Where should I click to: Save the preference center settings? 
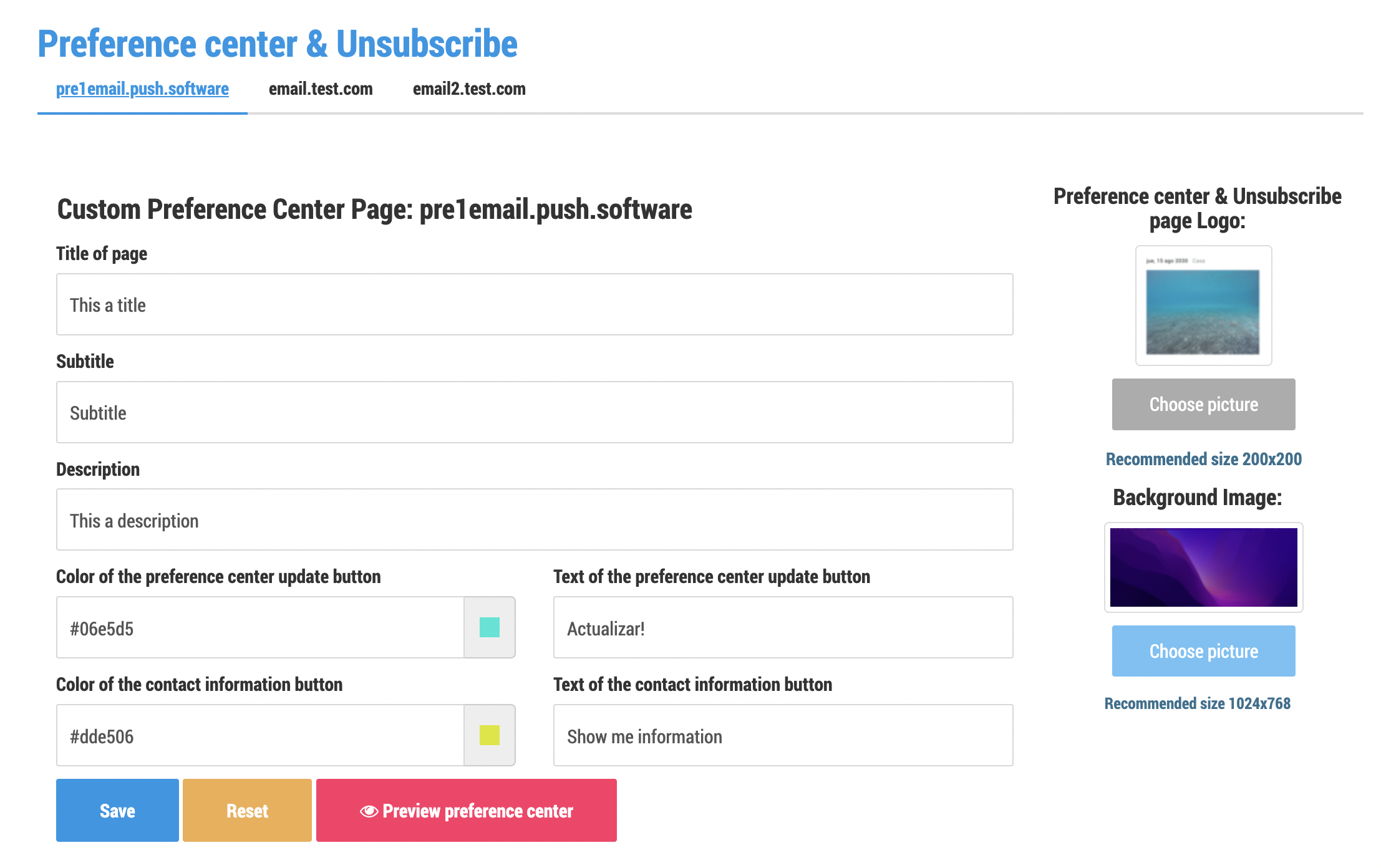click(x=117, y=810)
